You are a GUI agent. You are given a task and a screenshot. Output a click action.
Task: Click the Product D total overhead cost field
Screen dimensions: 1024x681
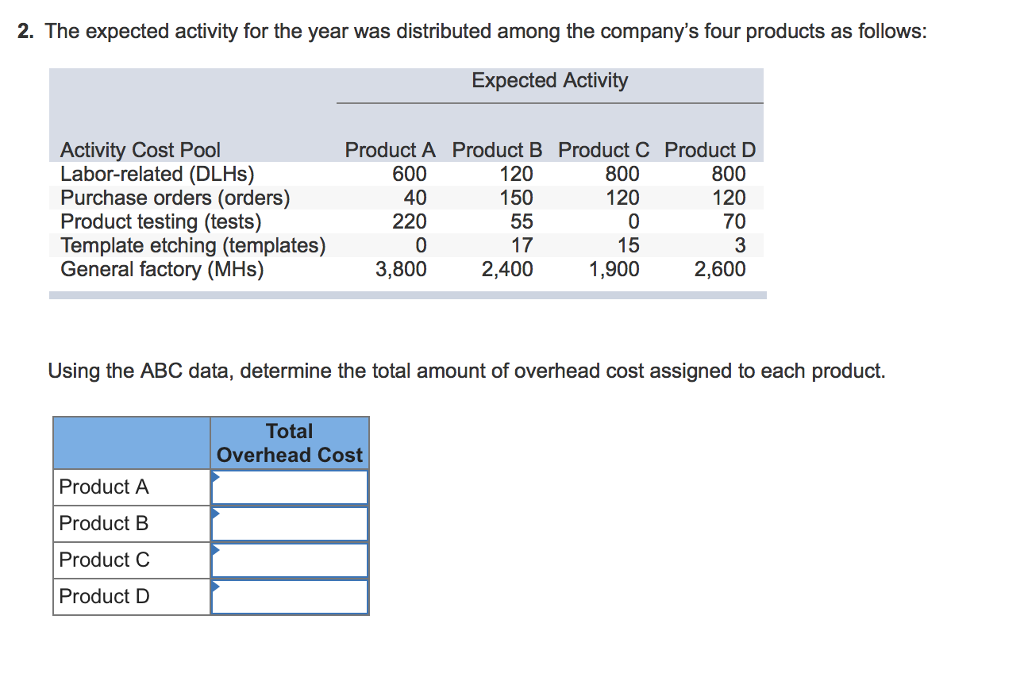[x=290, y=597]
